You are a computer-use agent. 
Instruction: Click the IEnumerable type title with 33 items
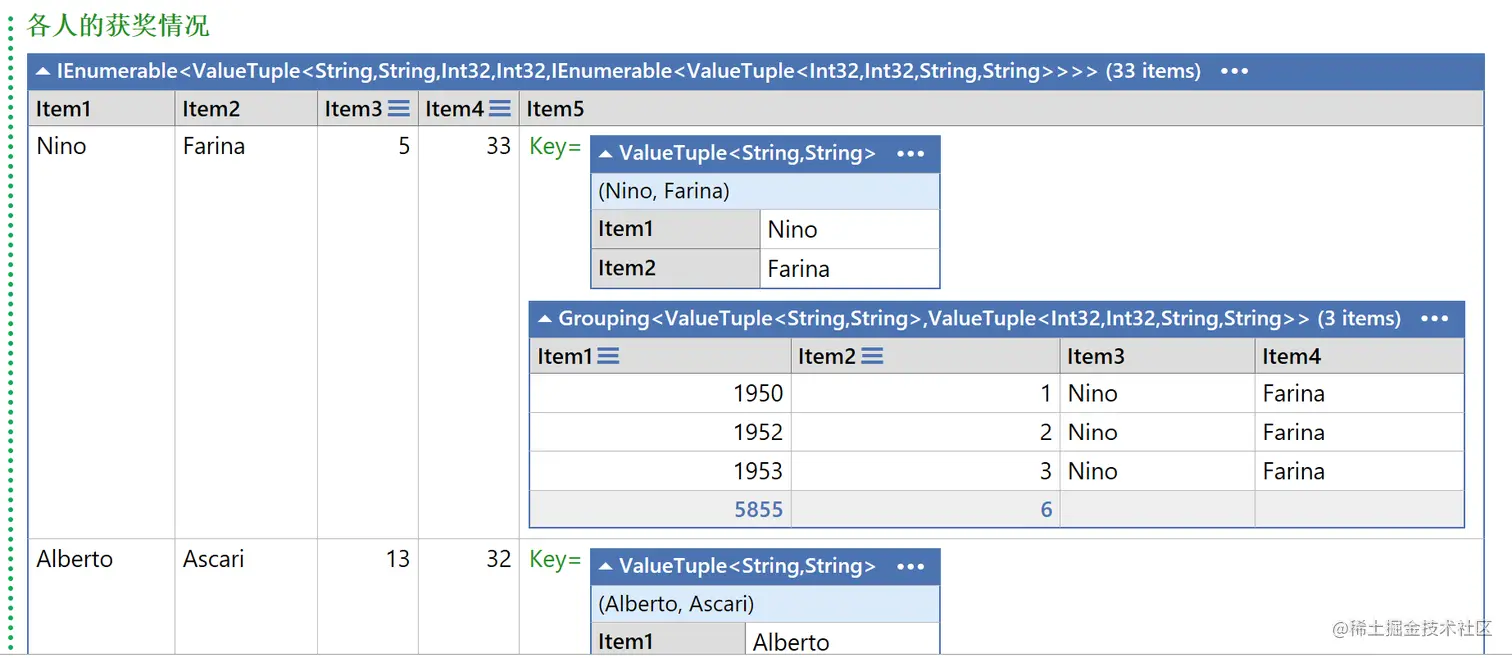pyautogui.click(x=629, y=72)
